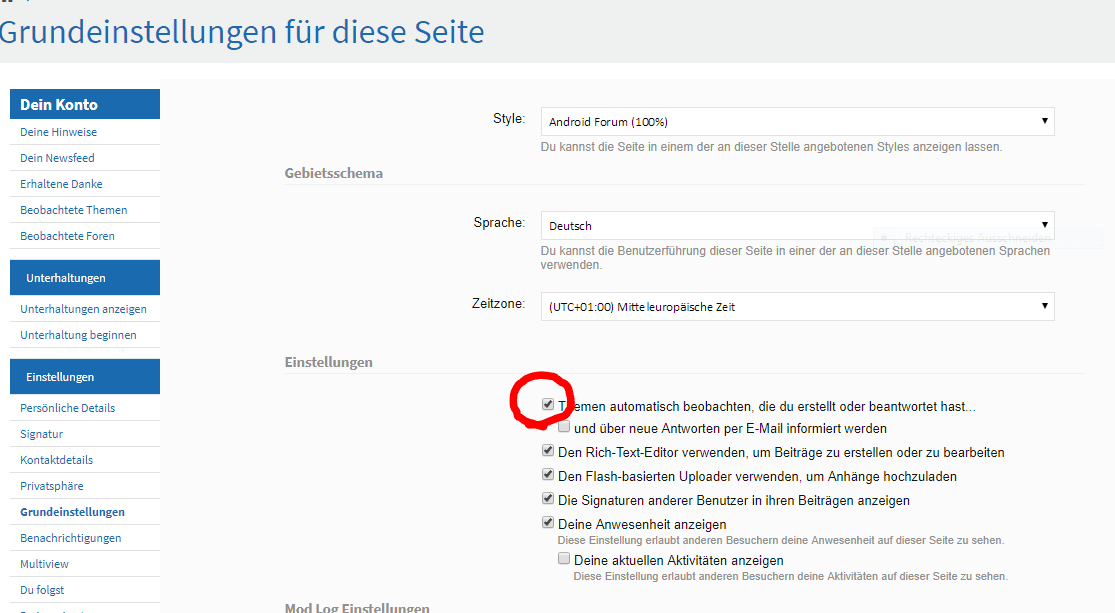The image size is (1115, 613).
Task: Select Privatsphäre in the sidebar
Action: pos(51,486)
